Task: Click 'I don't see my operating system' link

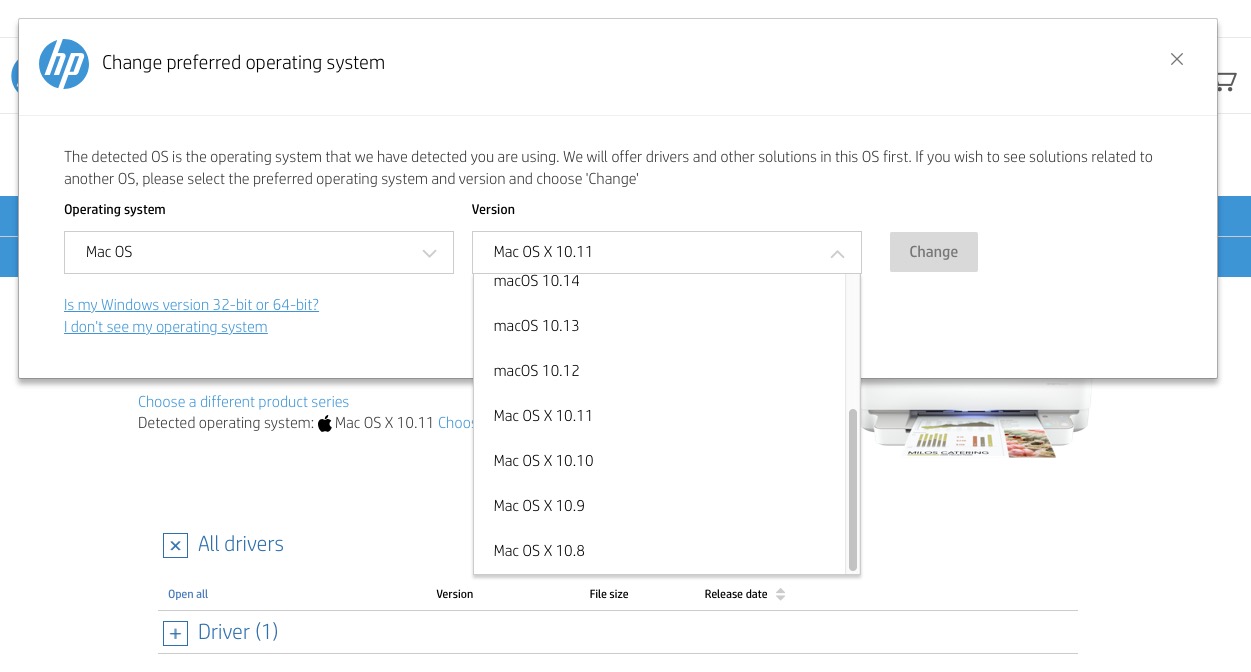Action: (x=166, y=327)
